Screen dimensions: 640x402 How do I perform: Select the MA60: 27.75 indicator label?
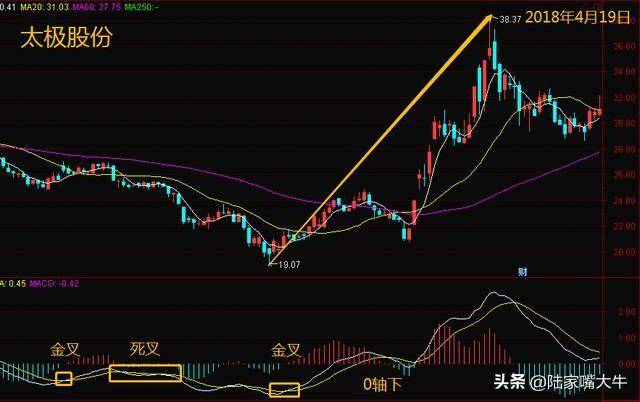pyautogui.click(x=97, y=7)
